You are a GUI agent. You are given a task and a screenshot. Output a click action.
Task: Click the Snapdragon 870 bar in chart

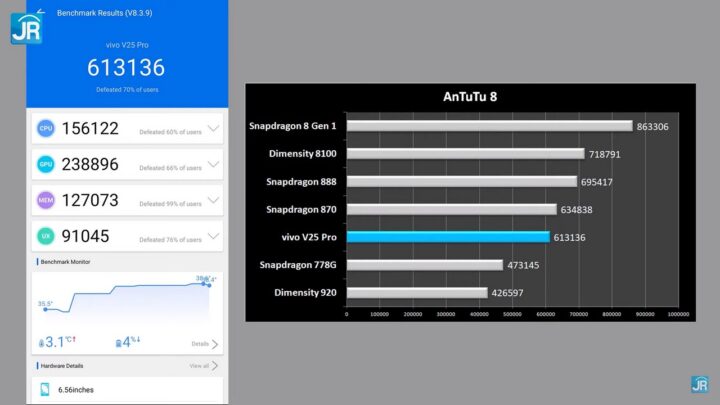[452, 209]
